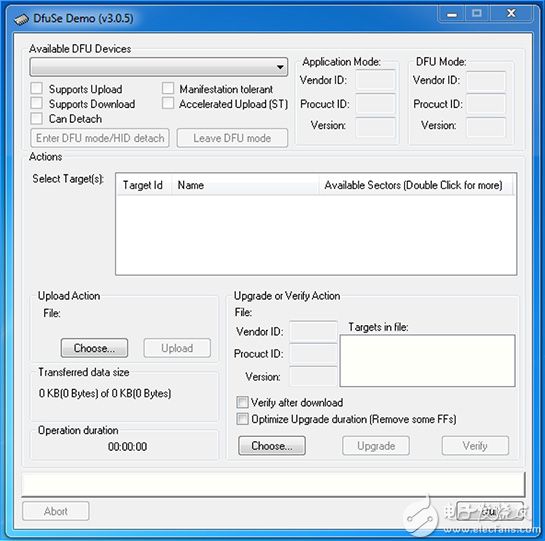The height and width of the screenshot is (541, 545).
Task: Click Enter DFU mode/HID detach button
Action: coord(100,138)
